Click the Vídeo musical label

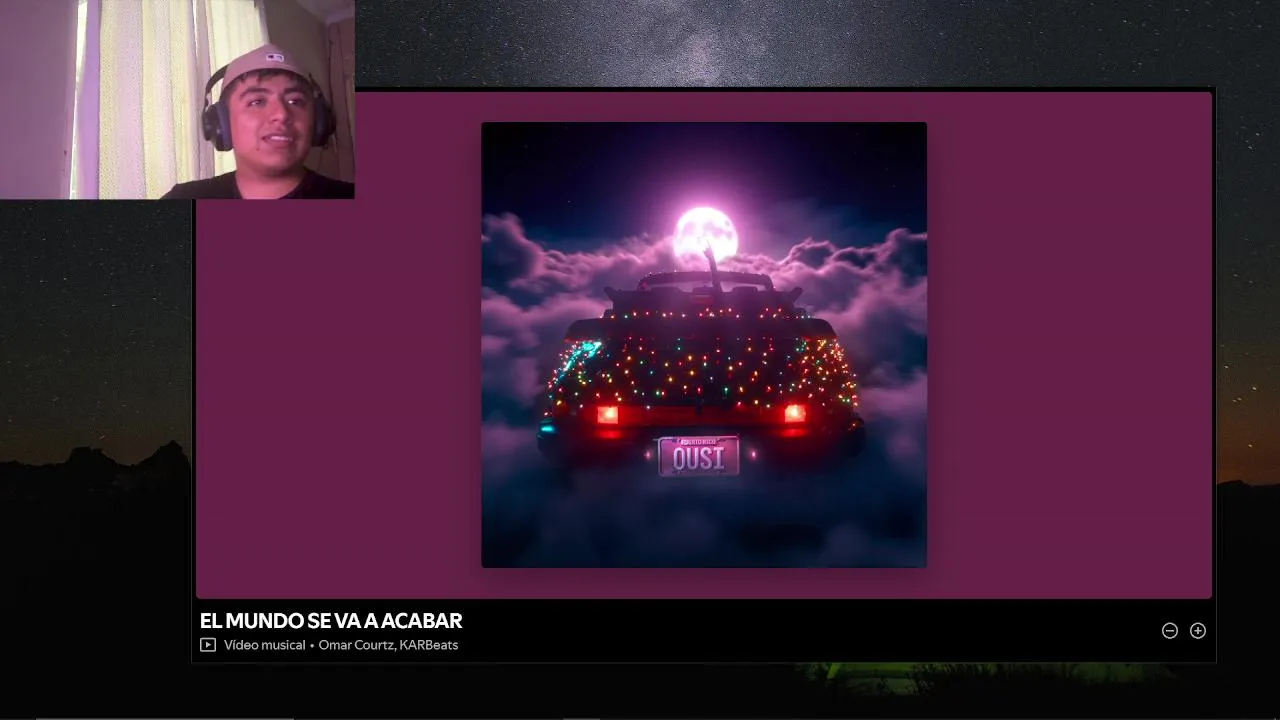(x=264, y=645)
